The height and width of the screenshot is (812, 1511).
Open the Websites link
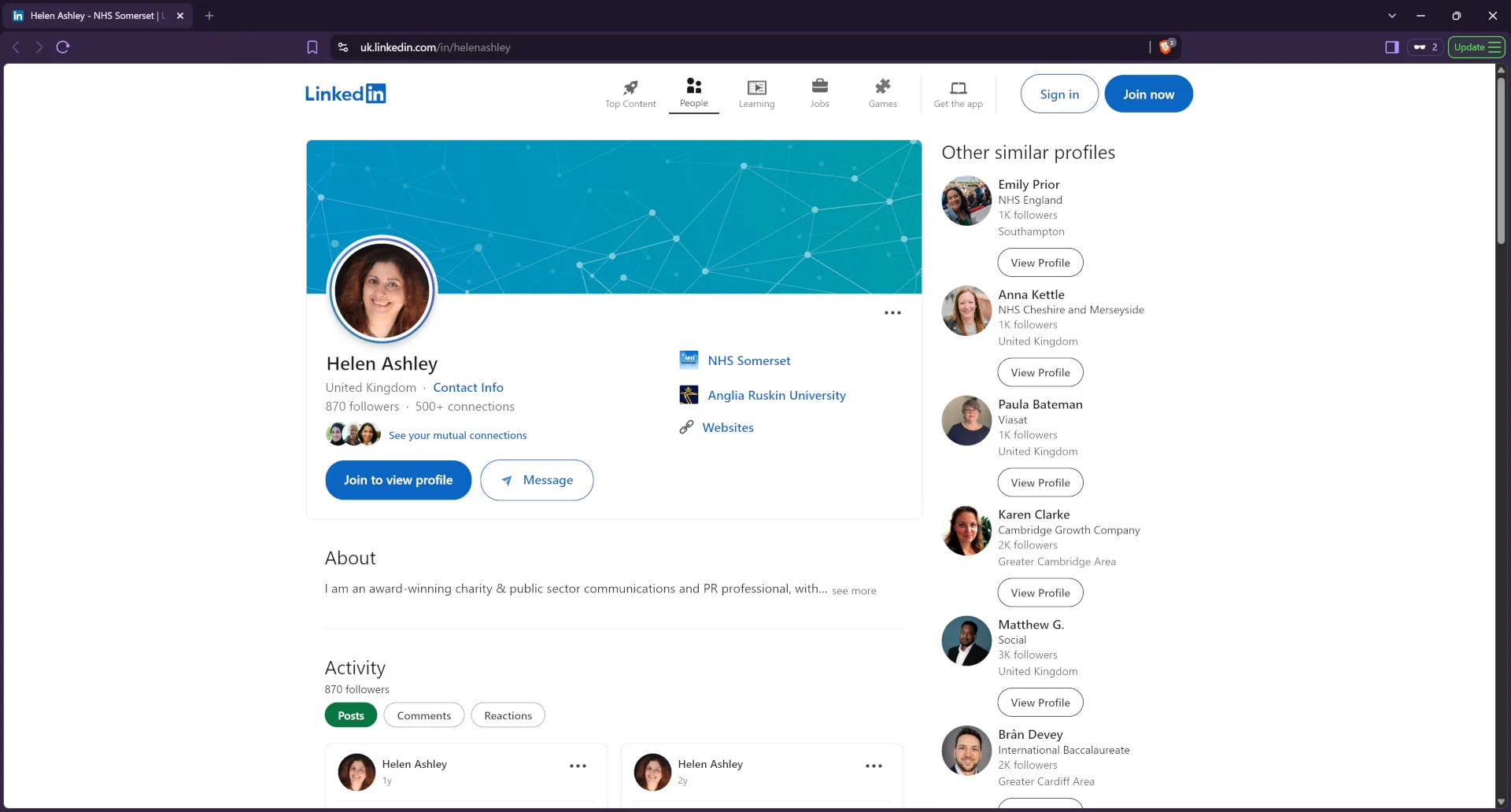(x=728, y=427)
